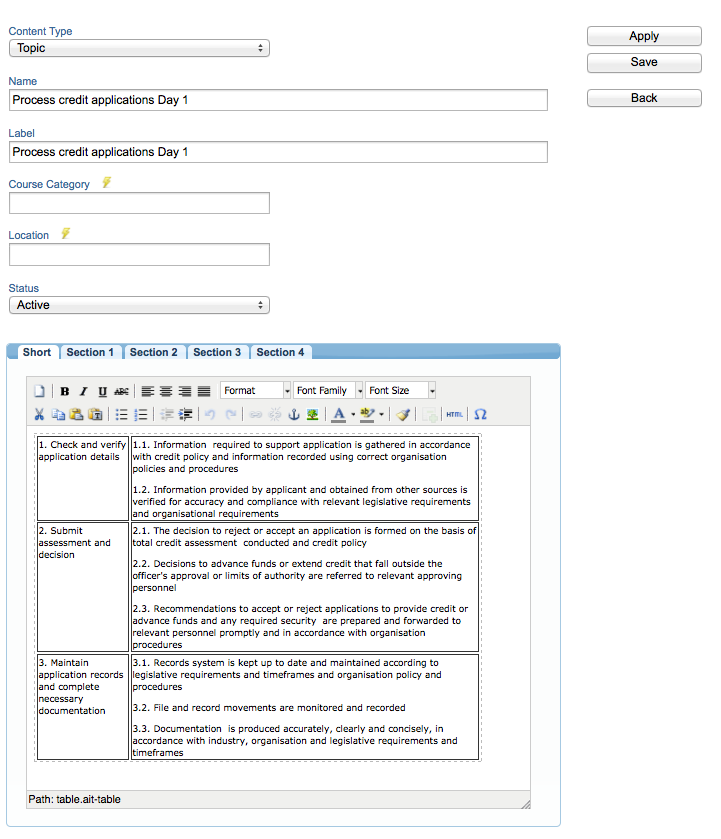
Task: Center align text
Action: coord(166,391)
